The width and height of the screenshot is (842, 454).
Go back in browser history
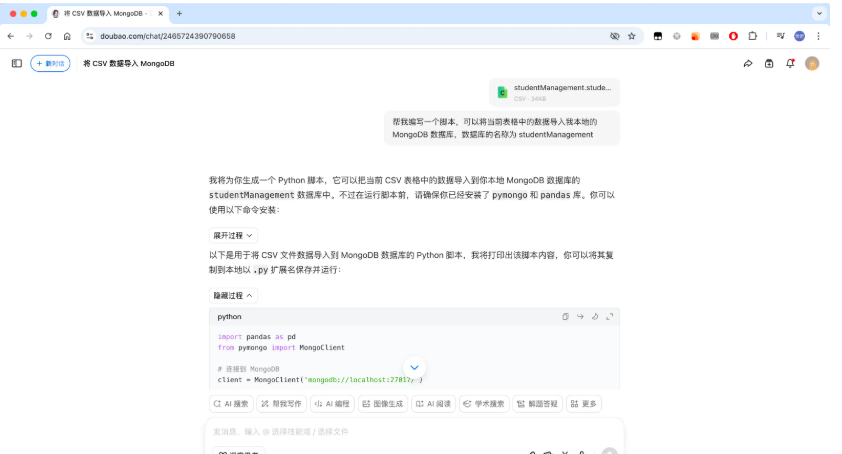click(11, 36)
